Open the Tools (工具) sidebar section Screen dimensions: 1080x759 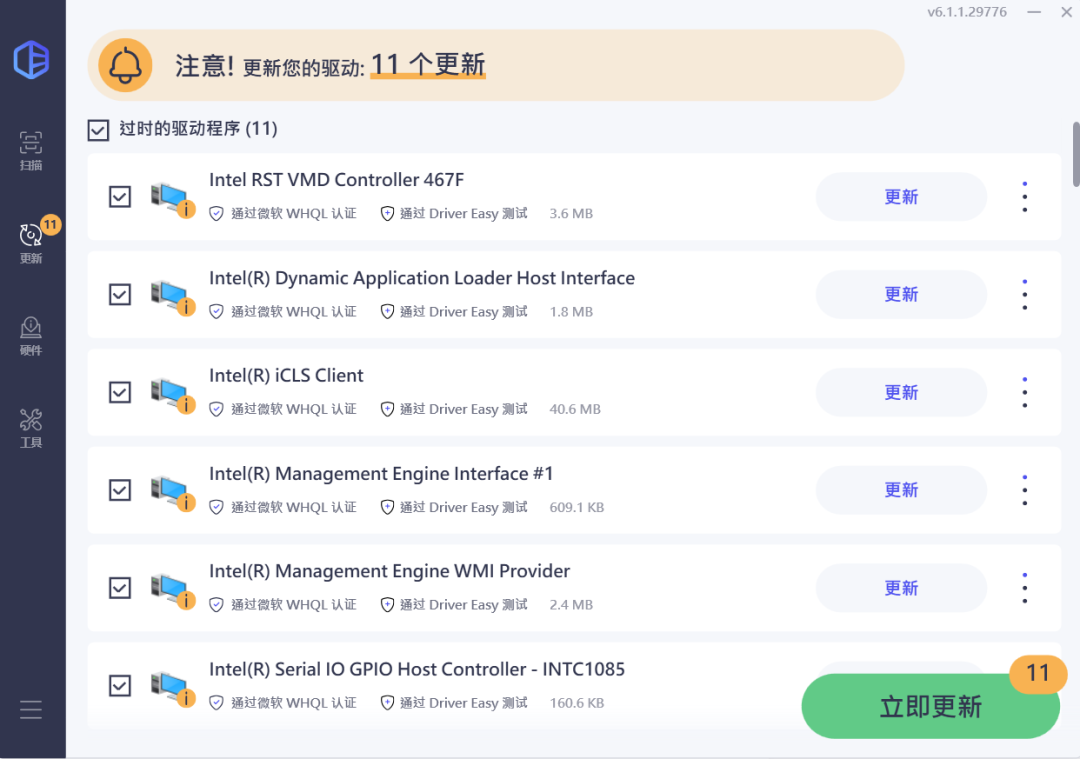click(x=31, y=428)
